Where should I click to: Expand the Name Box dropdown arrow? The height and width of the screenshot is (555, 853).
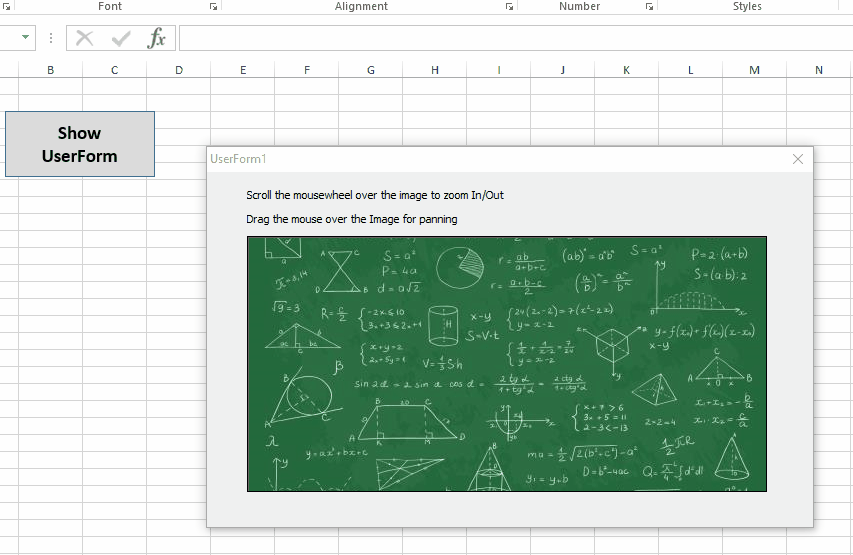[x=25, y=38]
